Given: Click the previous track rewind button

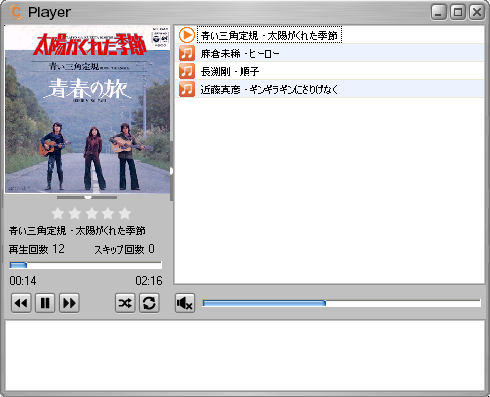Looking at the screenshot, I should tap(21, 303).
